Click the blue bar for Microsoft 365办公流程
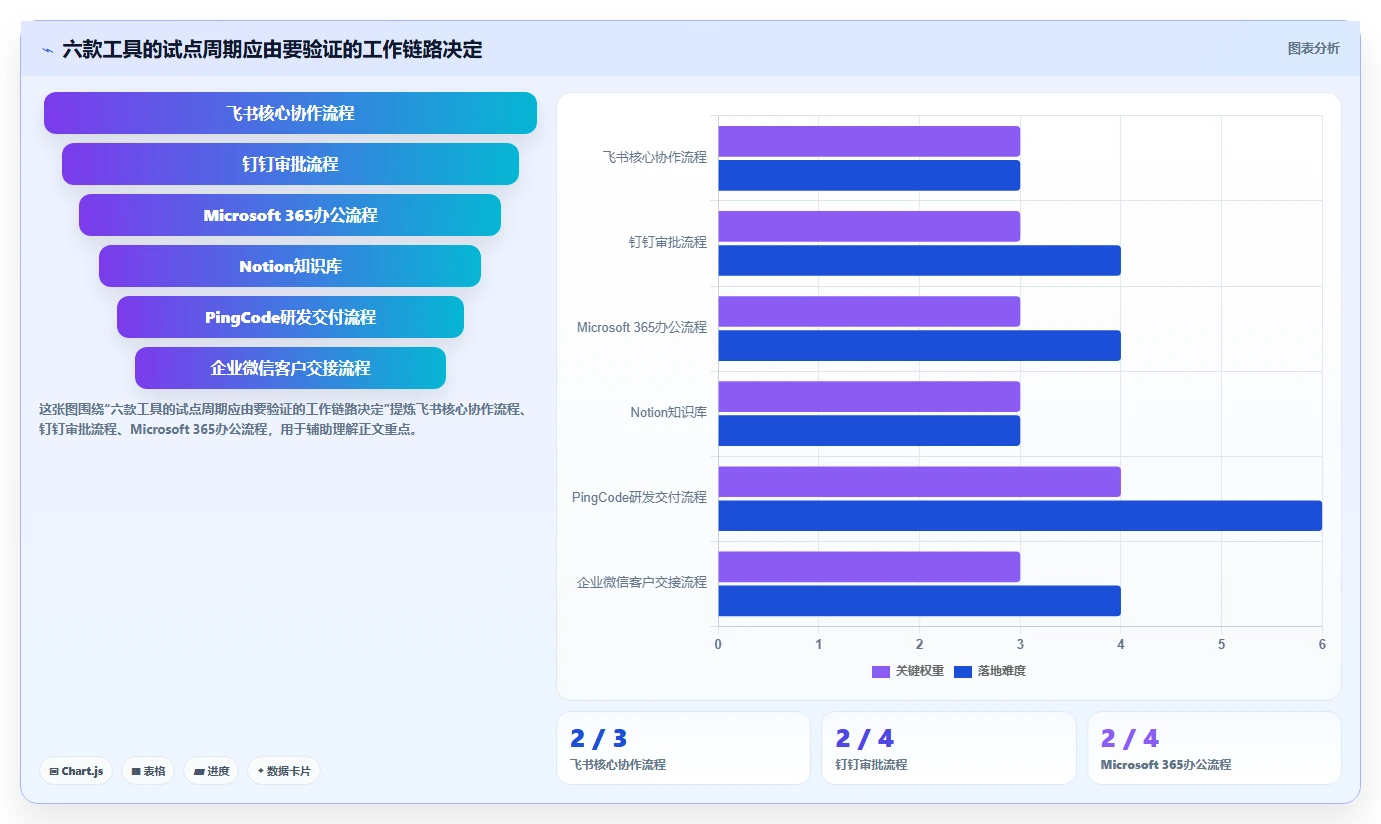 919,345
